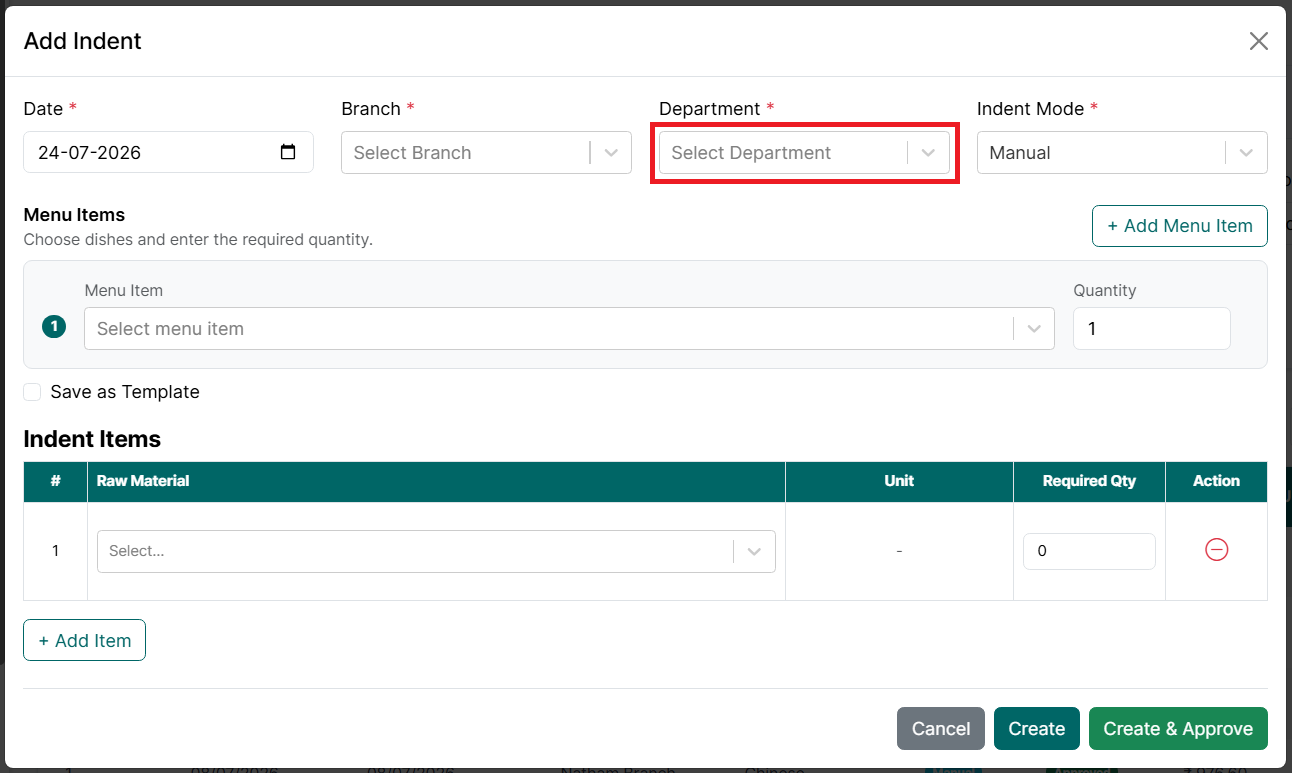Expand the Raw Material chevron arrow

(x=755, y=551)
